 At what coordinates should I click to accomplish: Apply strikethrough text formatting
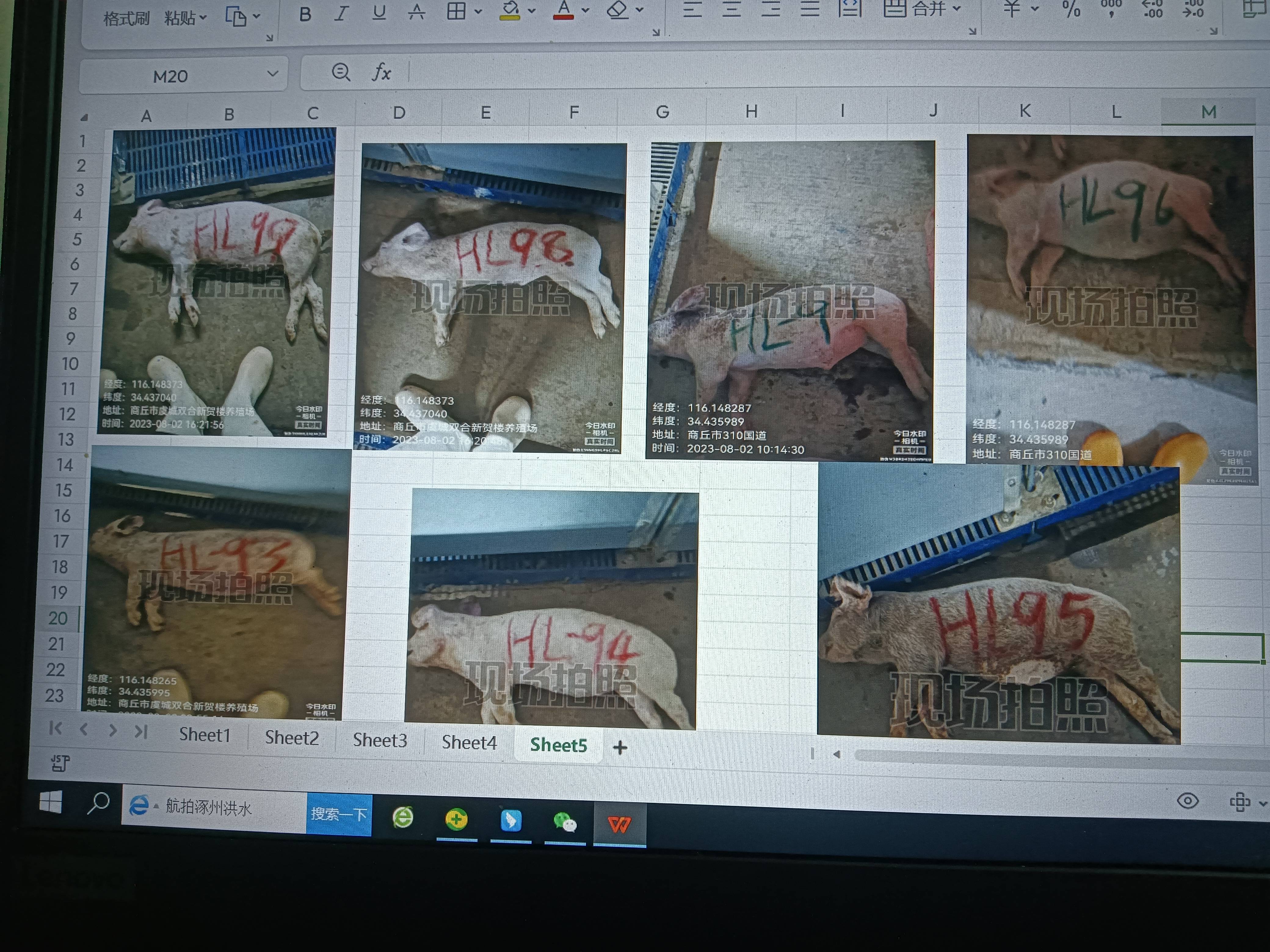pos(417,12)
